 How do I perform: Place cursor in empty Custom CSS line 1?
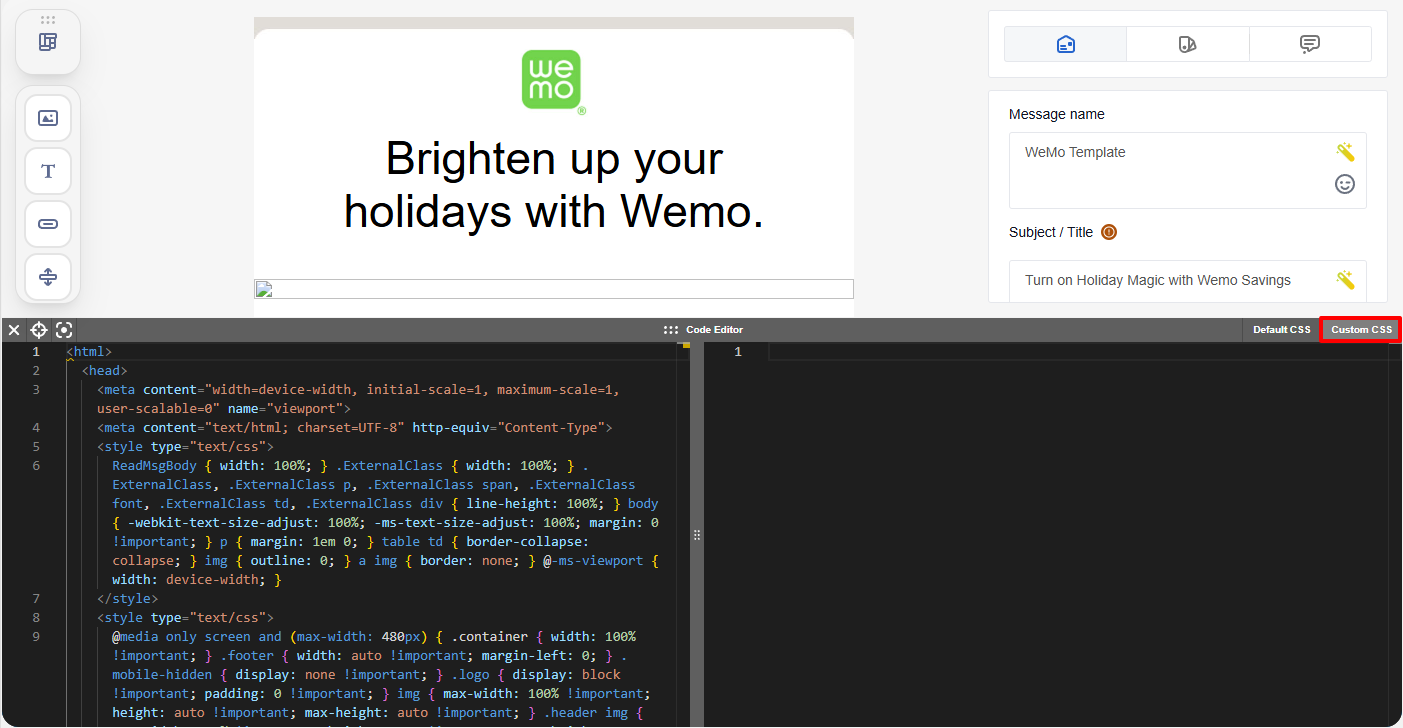point(1078,352)
